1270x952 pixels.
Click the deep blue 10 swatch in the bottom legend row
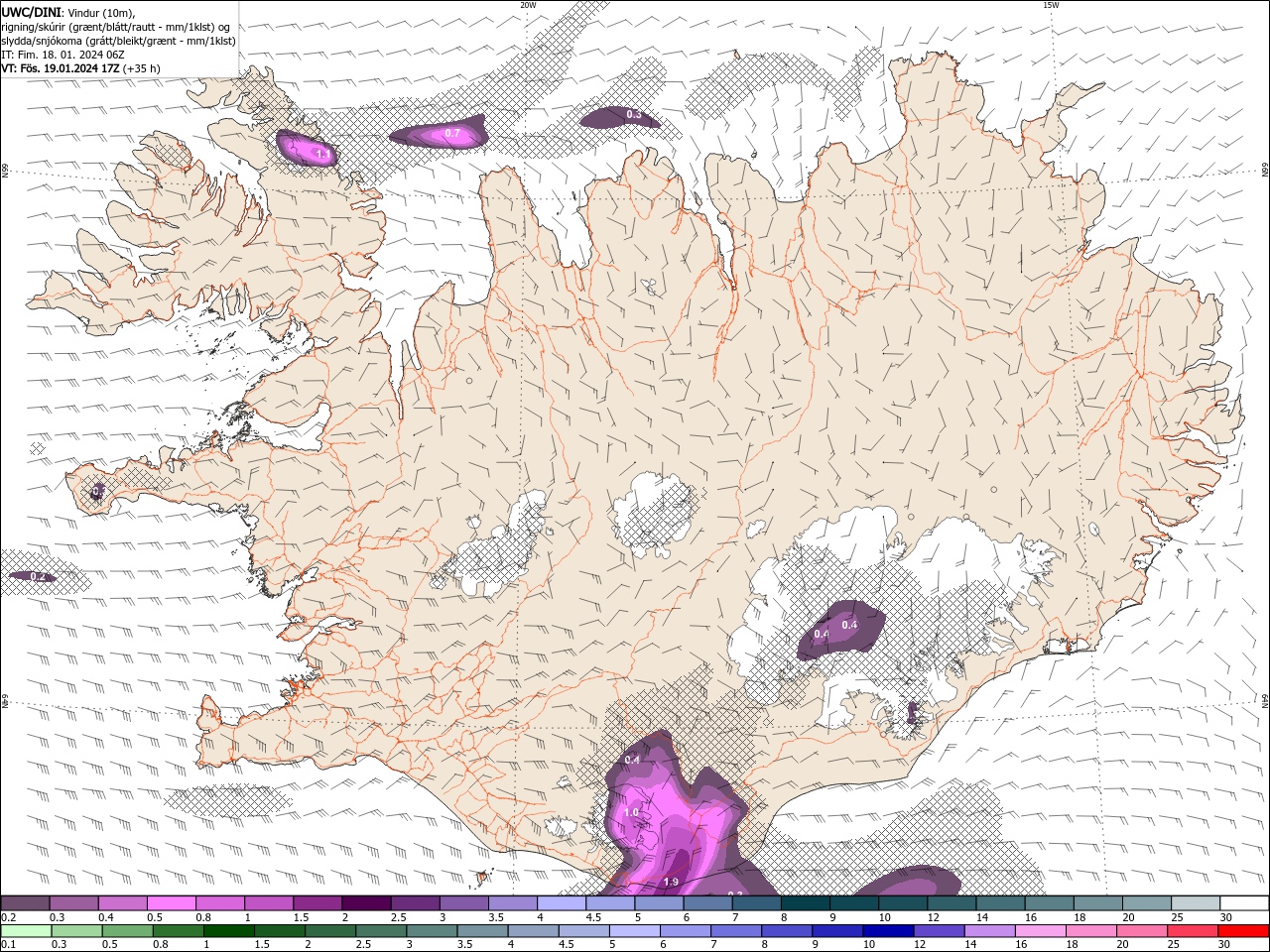click(889, 931)
